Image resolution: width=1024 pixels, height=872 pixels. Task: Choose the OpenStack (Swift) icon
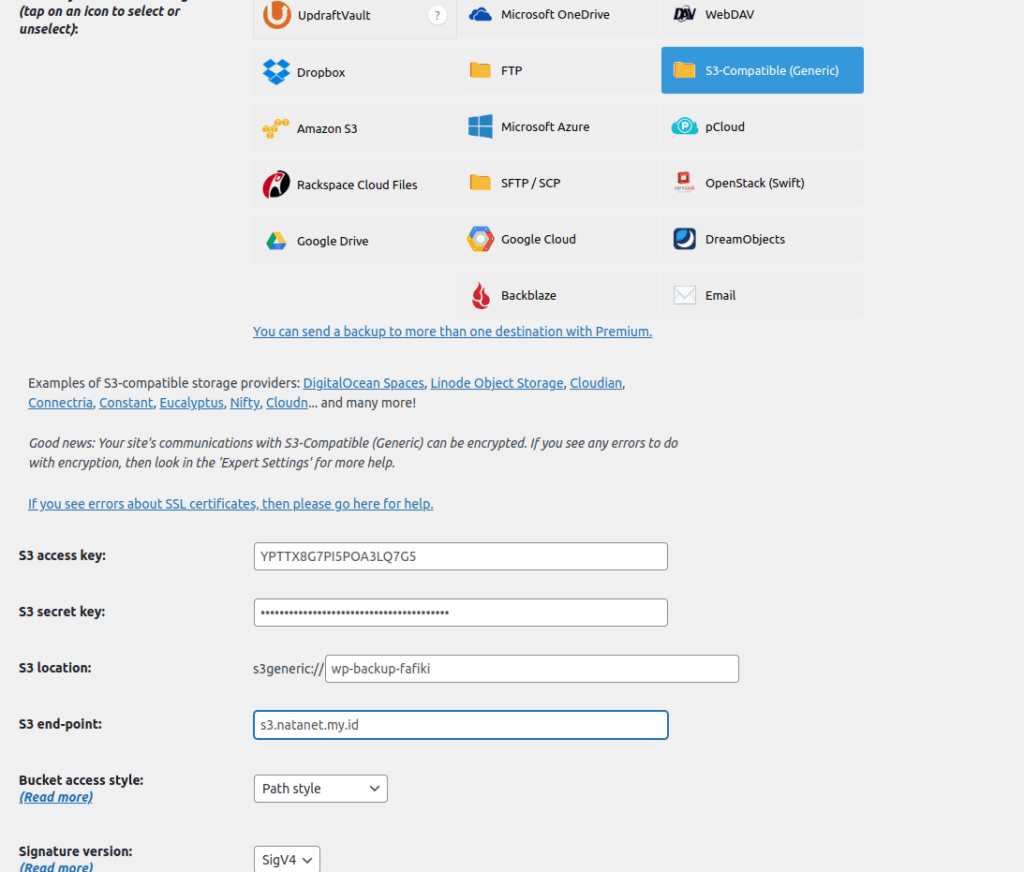tap(684, 182)
